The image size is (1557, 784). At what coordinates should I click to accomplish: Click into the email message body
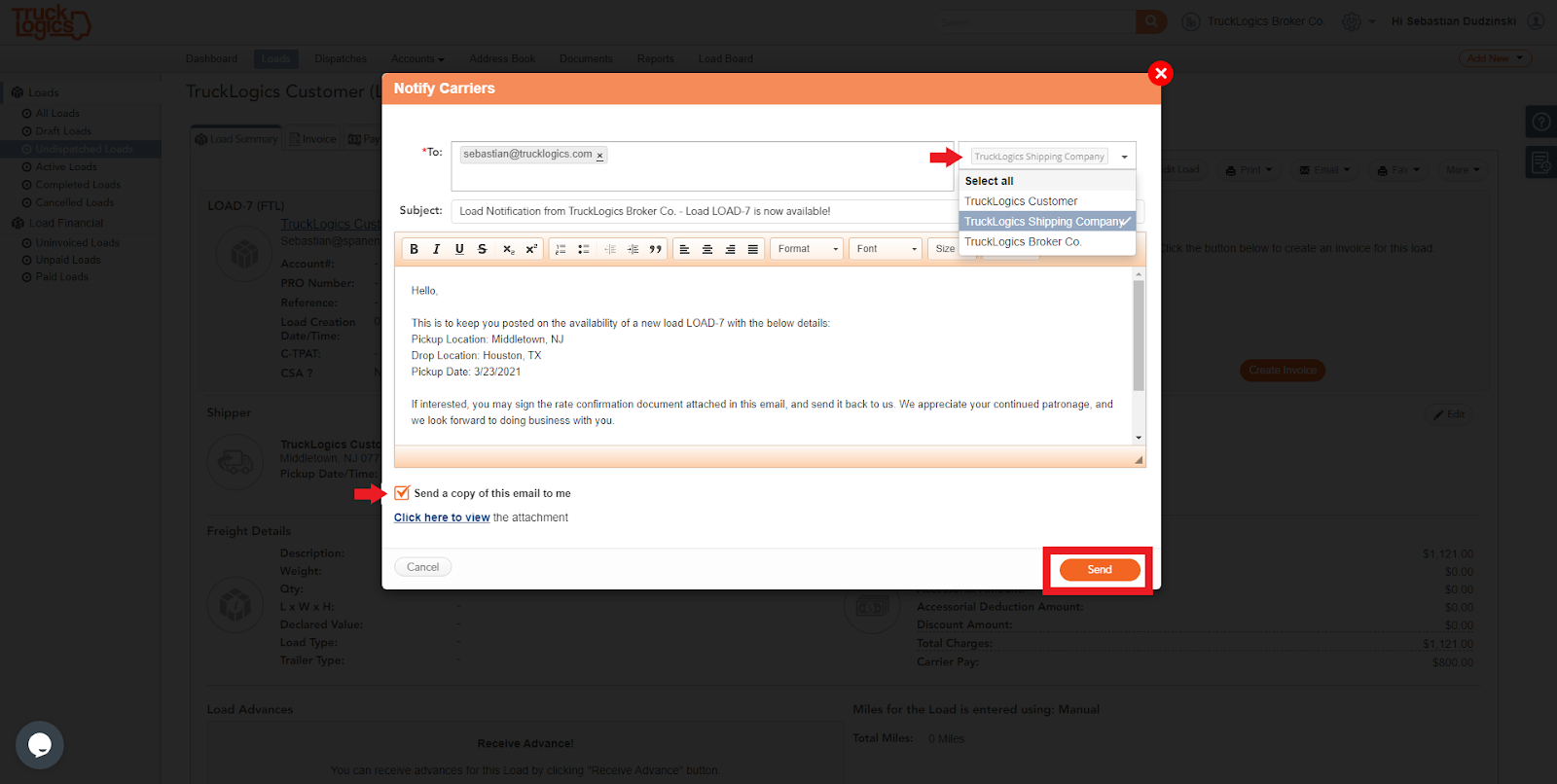click(x=764, y=355)
